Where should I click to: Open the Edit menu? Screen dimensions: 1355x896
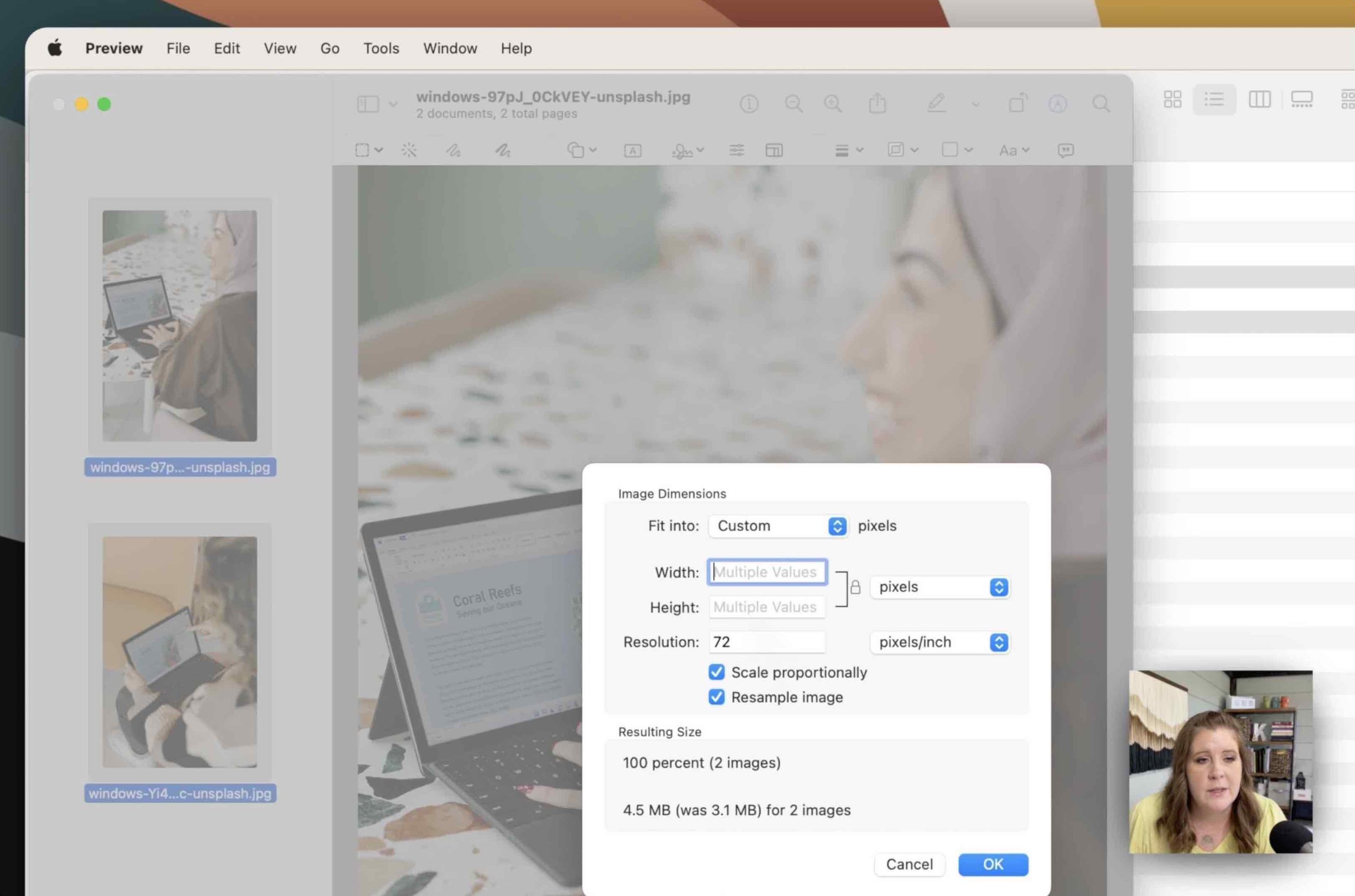pyautogui.click(x=227, y=49)
